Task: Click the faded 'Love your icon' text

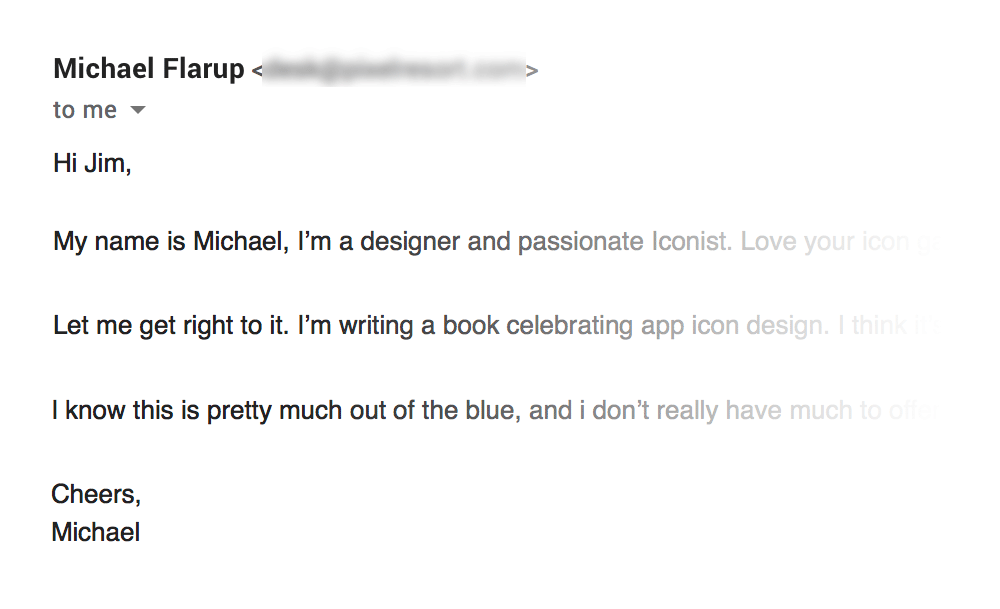Action: (825, 242)
